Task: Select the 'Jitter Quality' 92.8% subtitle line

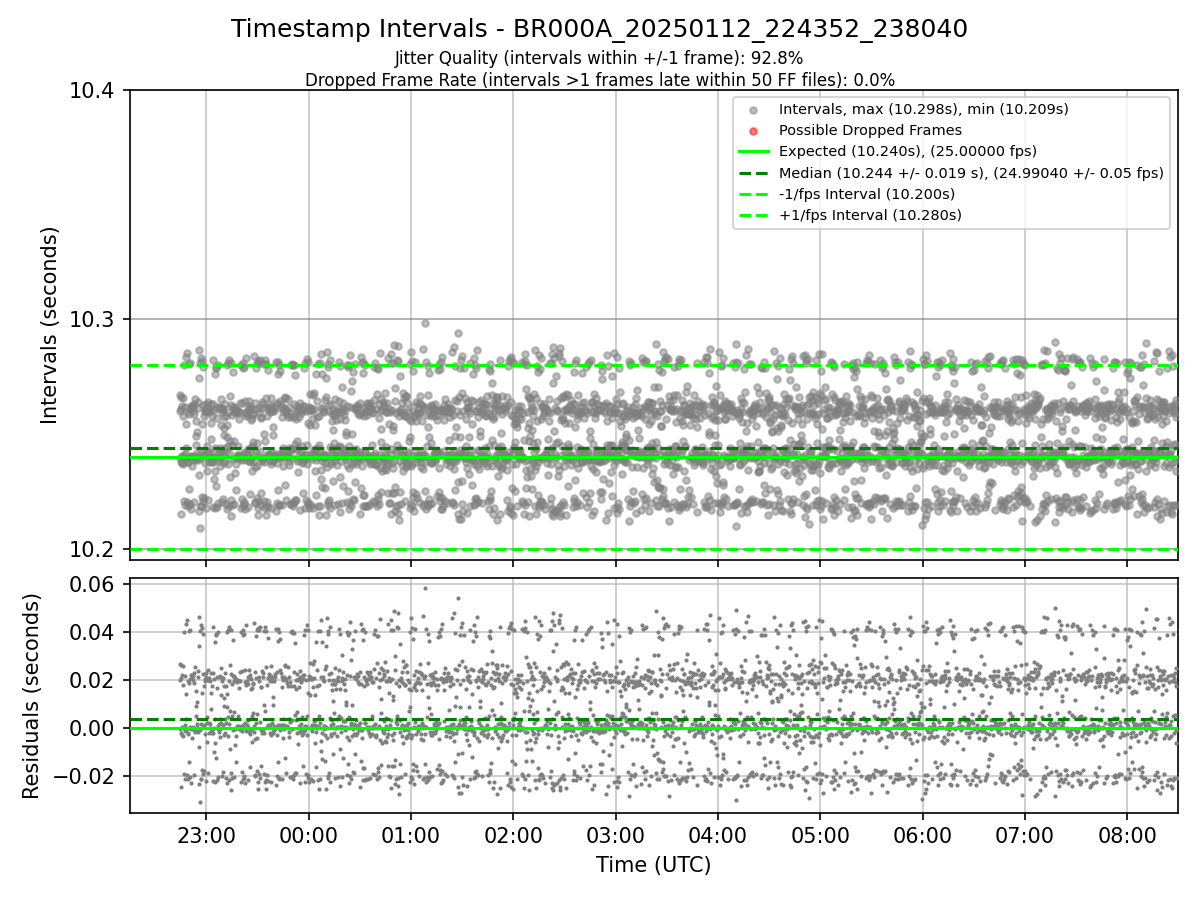Action: pos(599,58)
